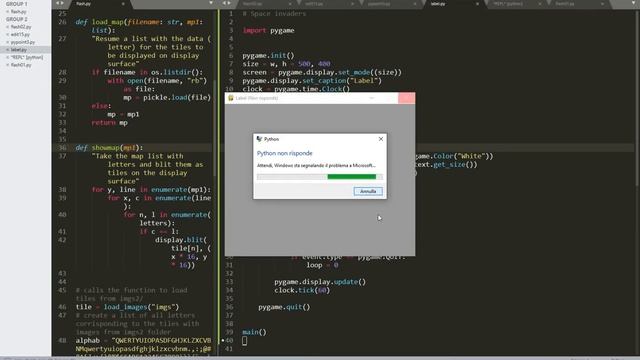The width and height of the screenshot is (640, 360).
Task: Click line number 40 in right gutter
Action: click(x=229, y=340)
